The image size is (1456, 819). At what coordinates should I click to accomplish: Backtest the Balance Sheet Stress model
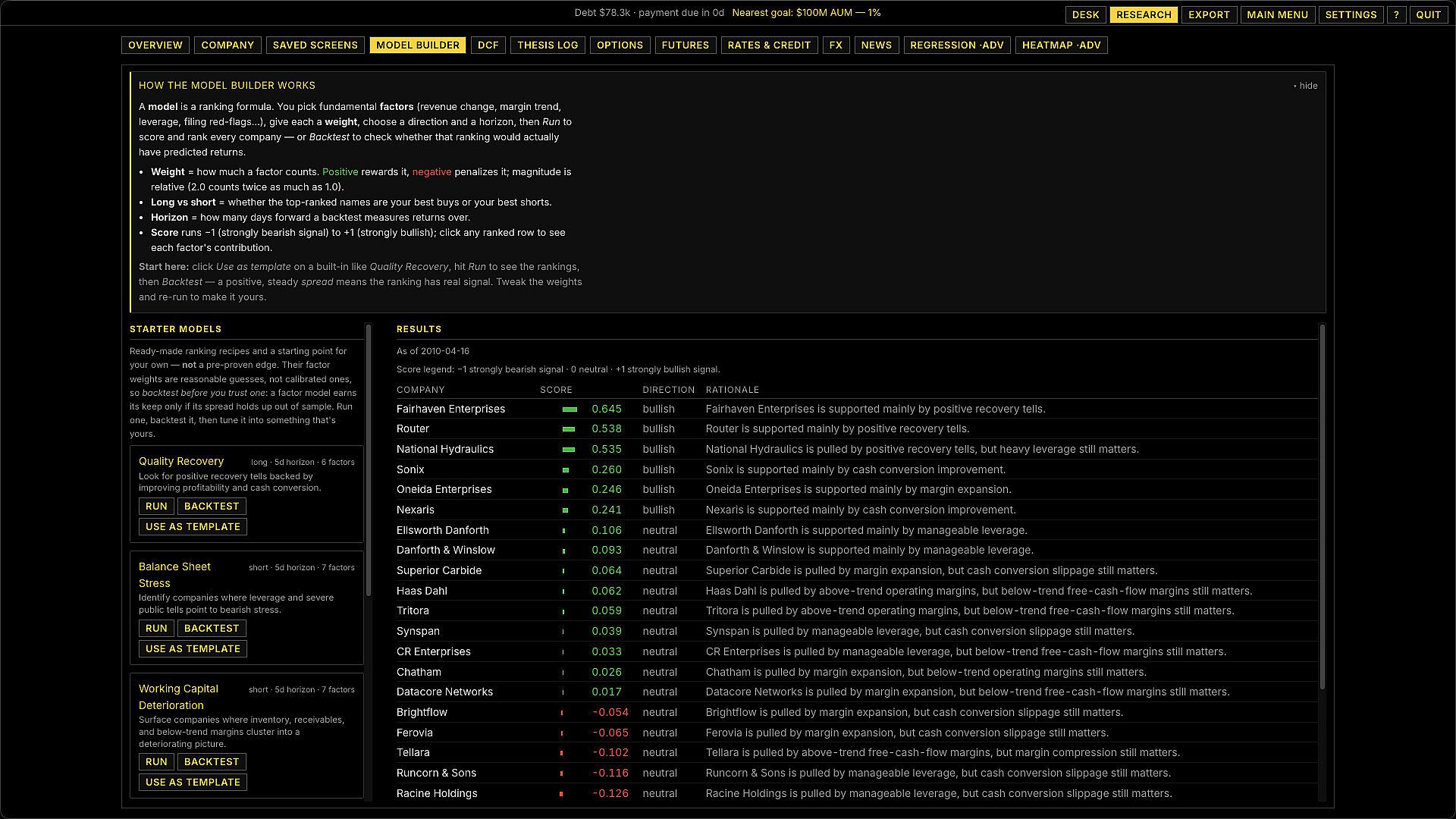212,629
